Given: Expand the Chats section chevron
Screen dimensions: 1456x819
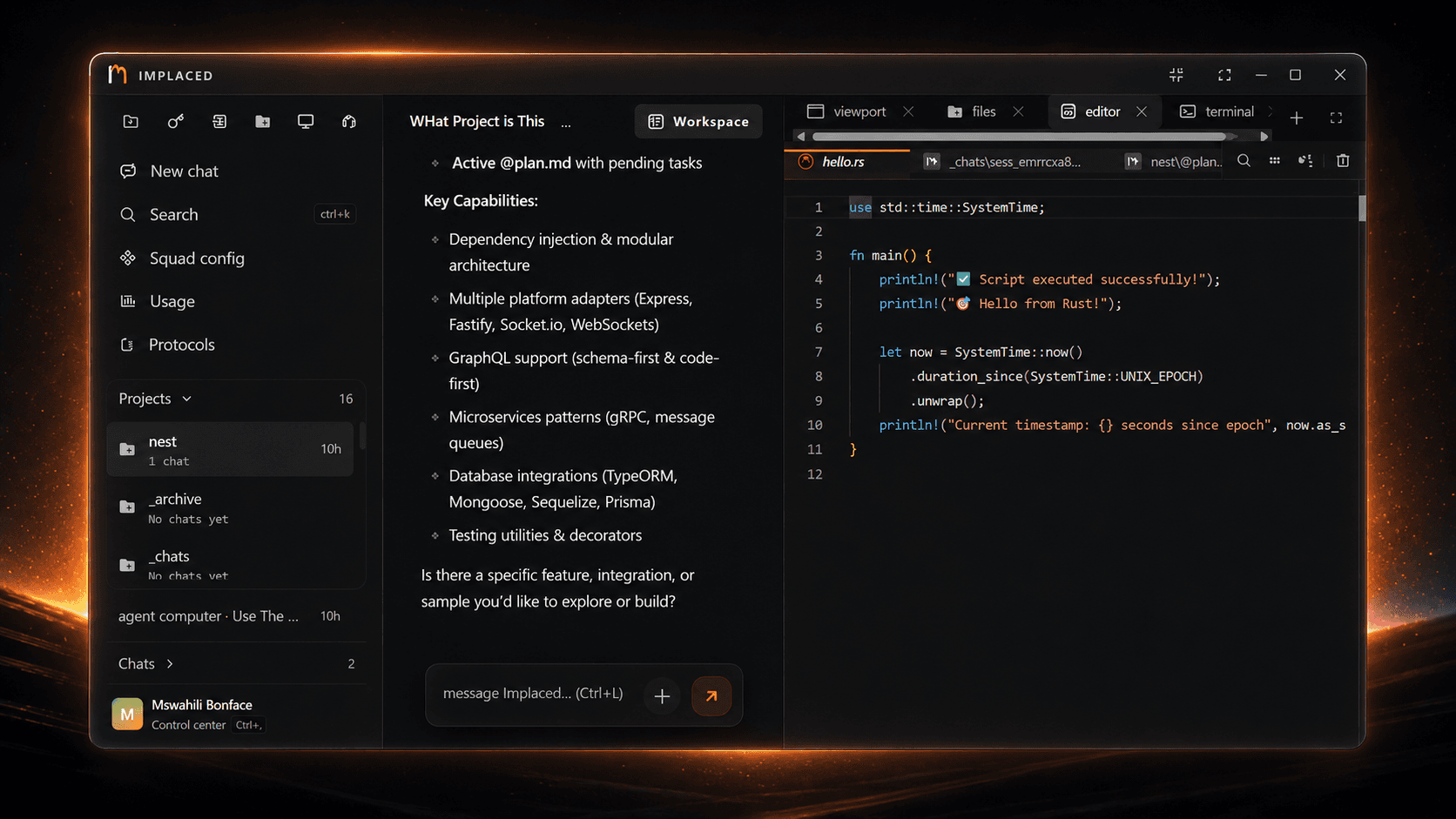Looking at the screenshot, I should pyautogui.click(x=170, y=664).
